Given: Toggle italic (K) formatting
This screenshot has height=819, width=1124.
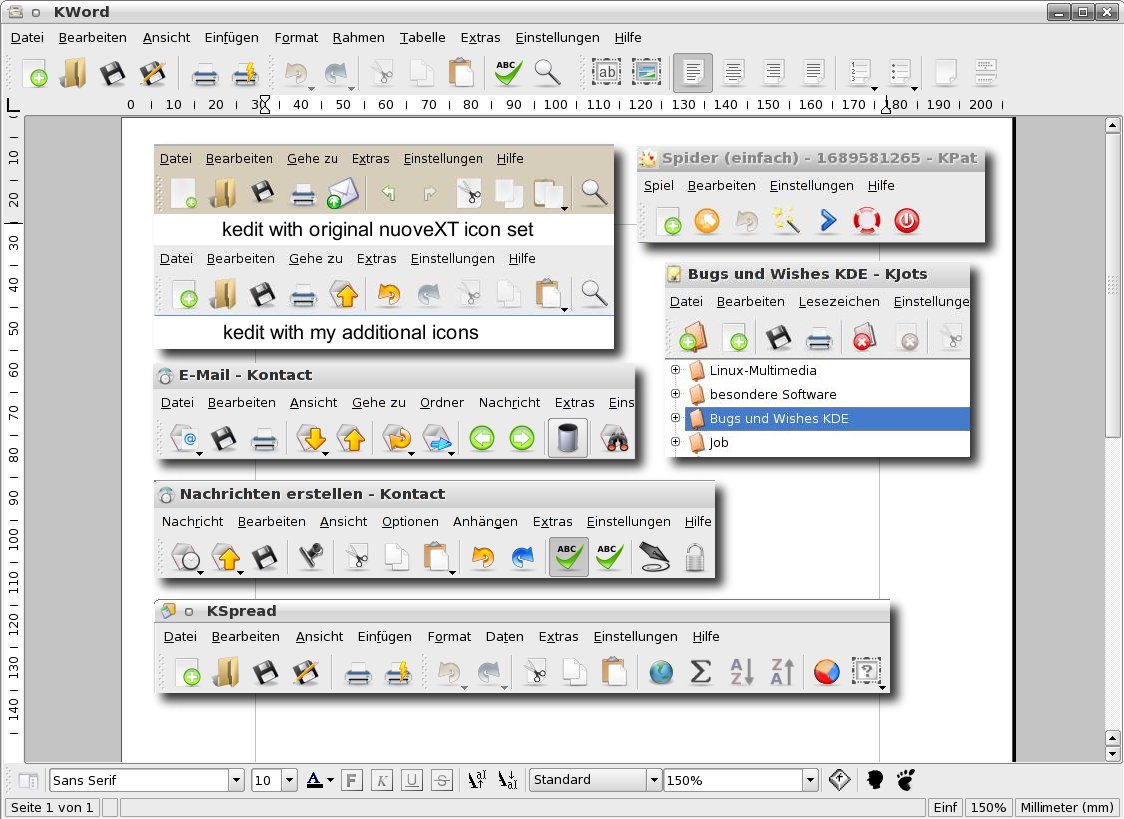Looking at the screenshot, I should pyautogui.click(x=382, y=780).
